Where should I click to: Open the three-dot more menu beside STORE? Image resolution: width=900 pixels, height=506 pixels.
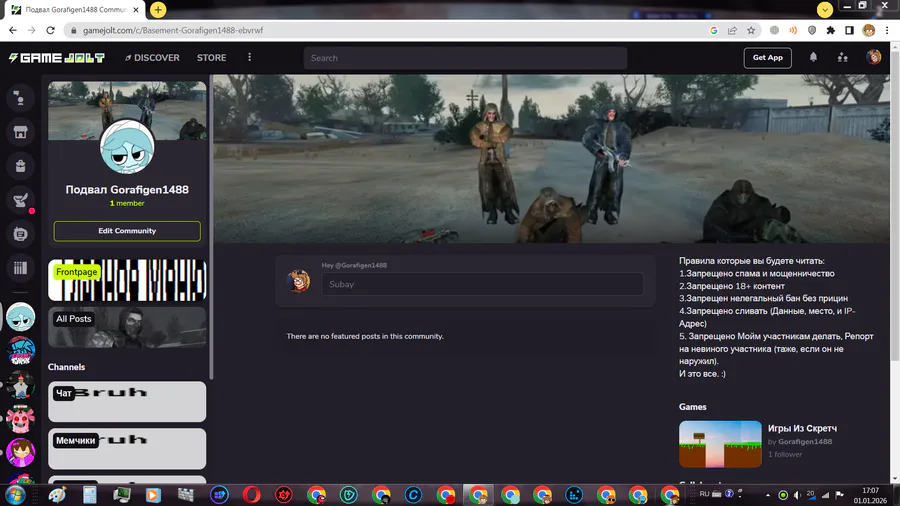tap(249, 57)
